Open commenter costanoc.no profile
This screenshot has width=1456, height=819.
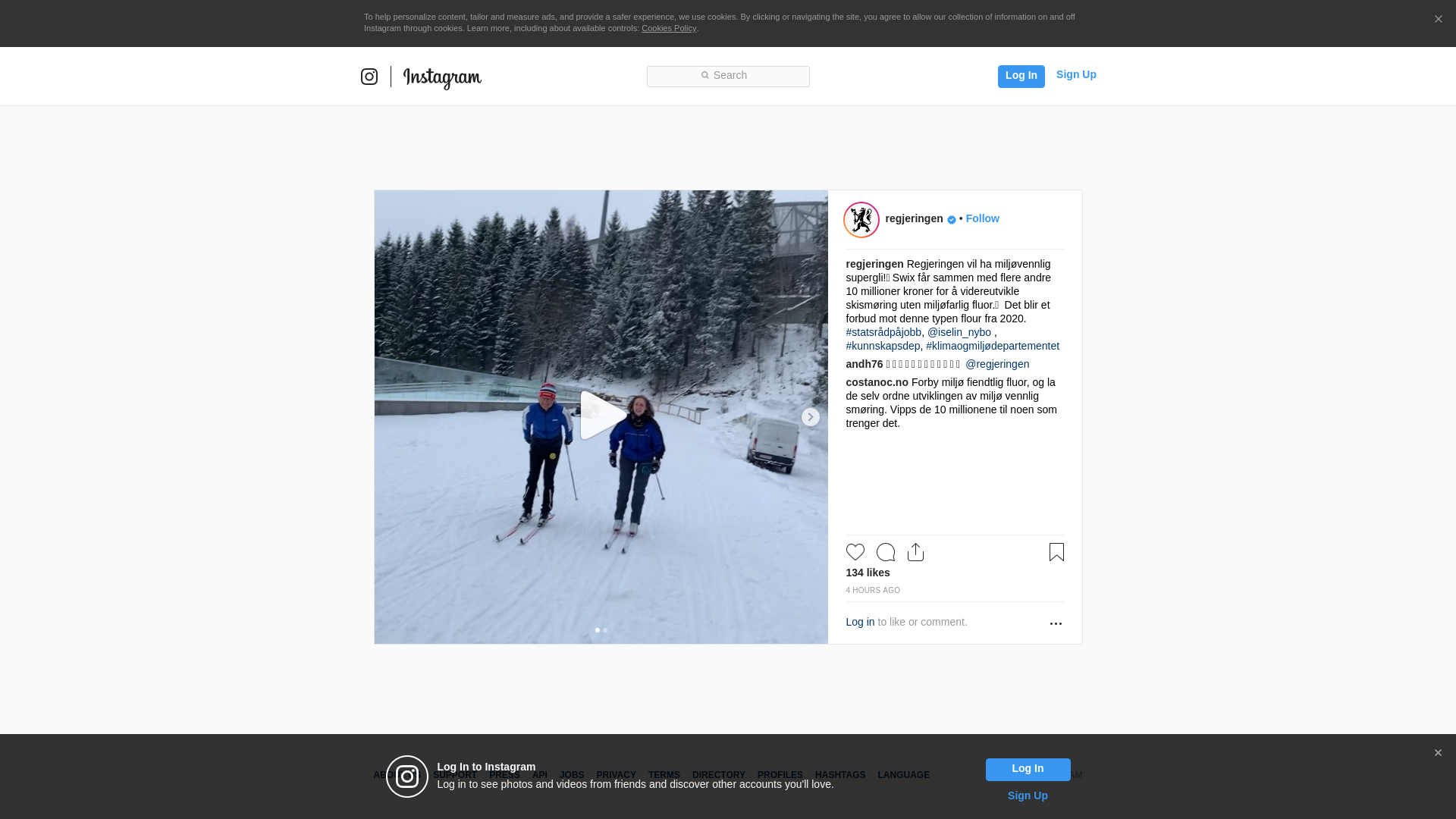click(877, 382)
